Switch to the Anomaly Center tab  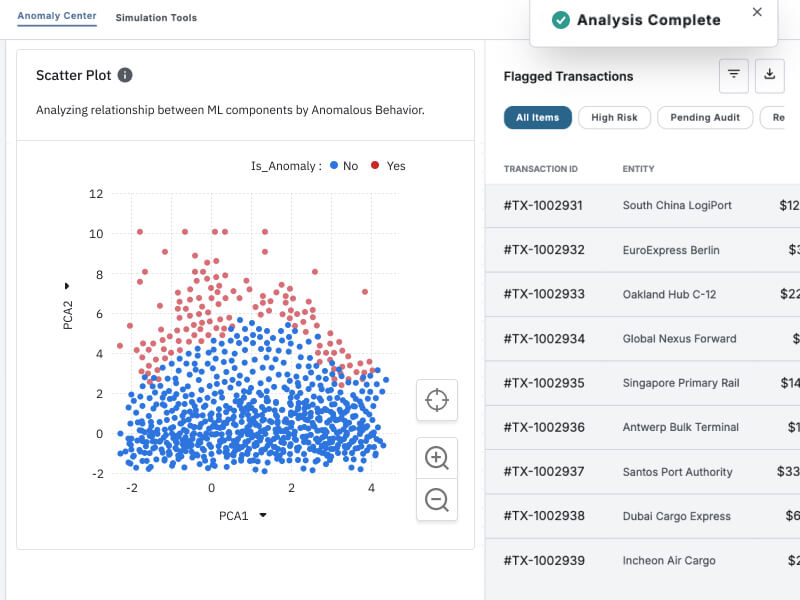tap(57, 16)
